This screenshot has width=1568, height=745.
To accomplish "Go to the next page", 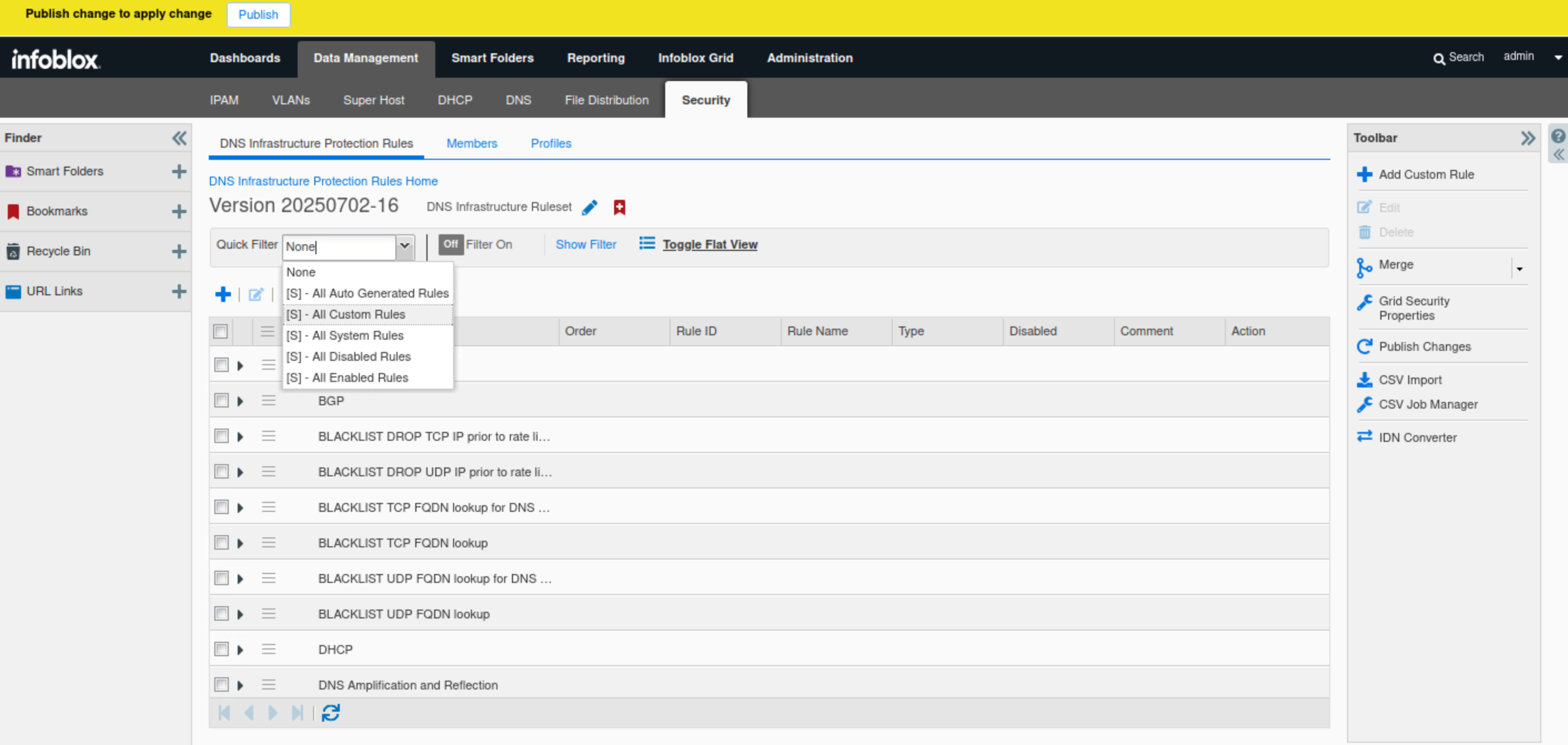I will pyautogui.click(x=273, y=713).
